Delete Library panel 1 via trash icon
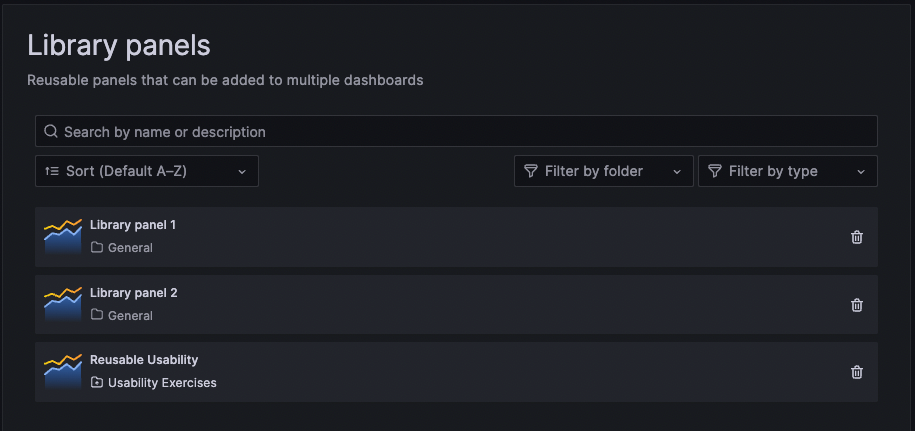Image resolution: width=915 pixels, height=431 pixels. click(x=857, y=237)
